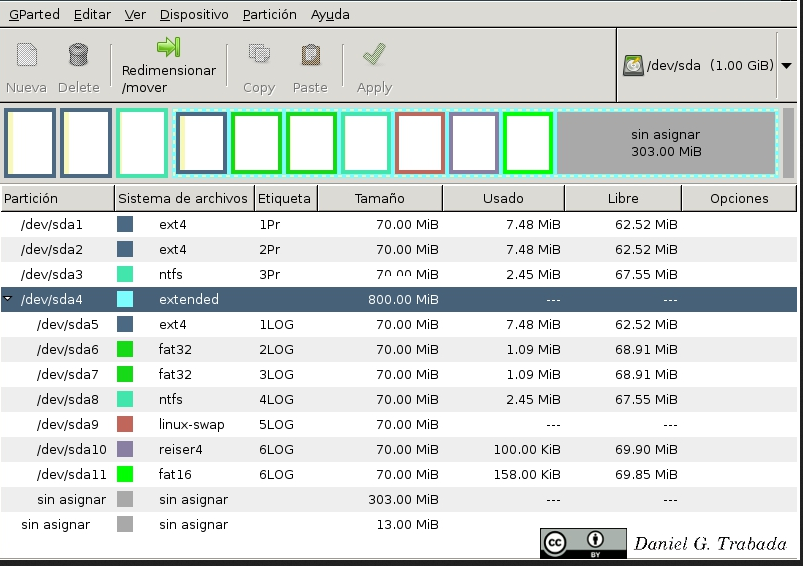
Task: Click the 1LOG label
Action: [277, 324]
